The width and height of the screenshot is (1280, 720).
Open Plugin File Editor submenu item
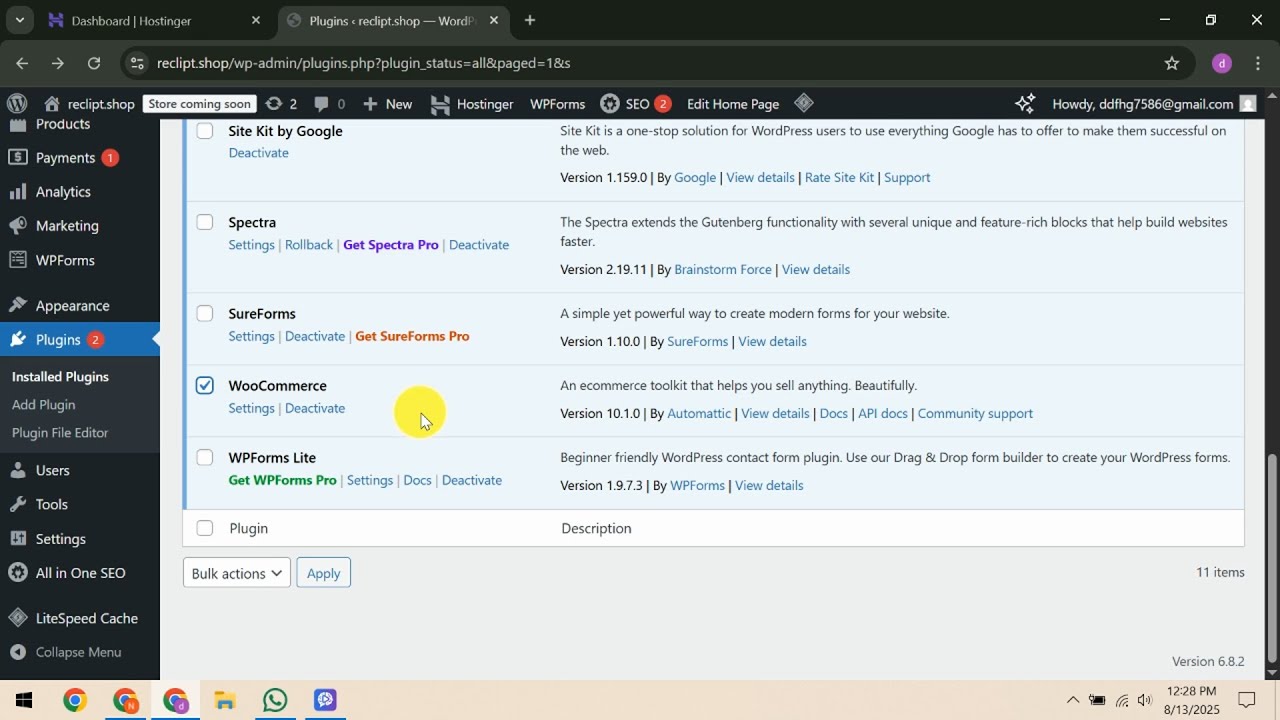60,432
